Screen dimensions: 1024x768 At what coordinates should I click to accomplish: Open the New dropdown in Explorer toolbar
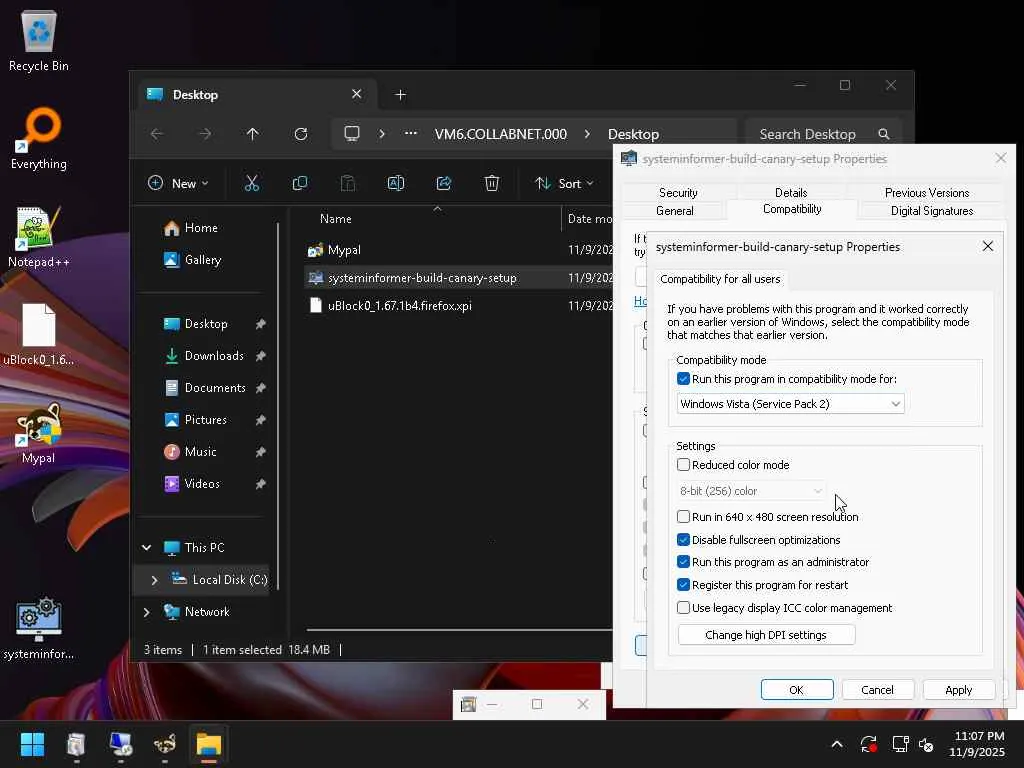click(178, 184)
